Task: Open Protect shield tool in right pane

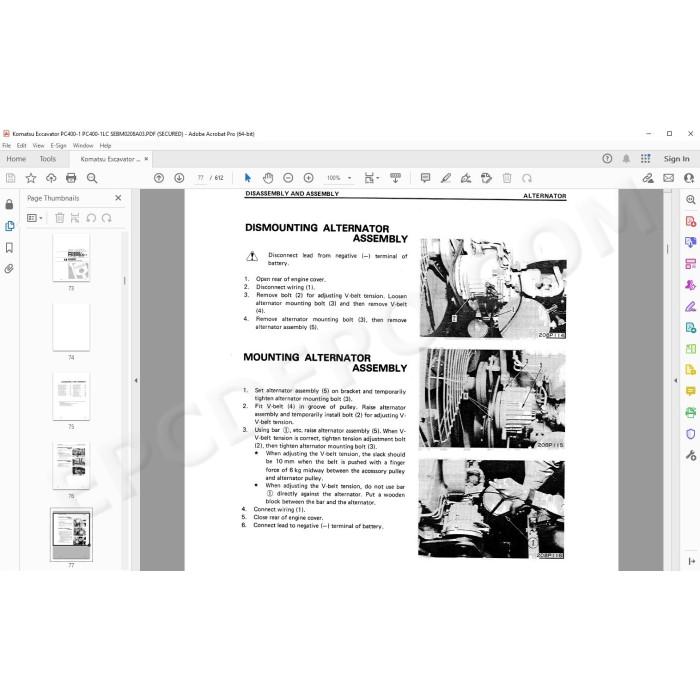Action: tap(691, 434)
